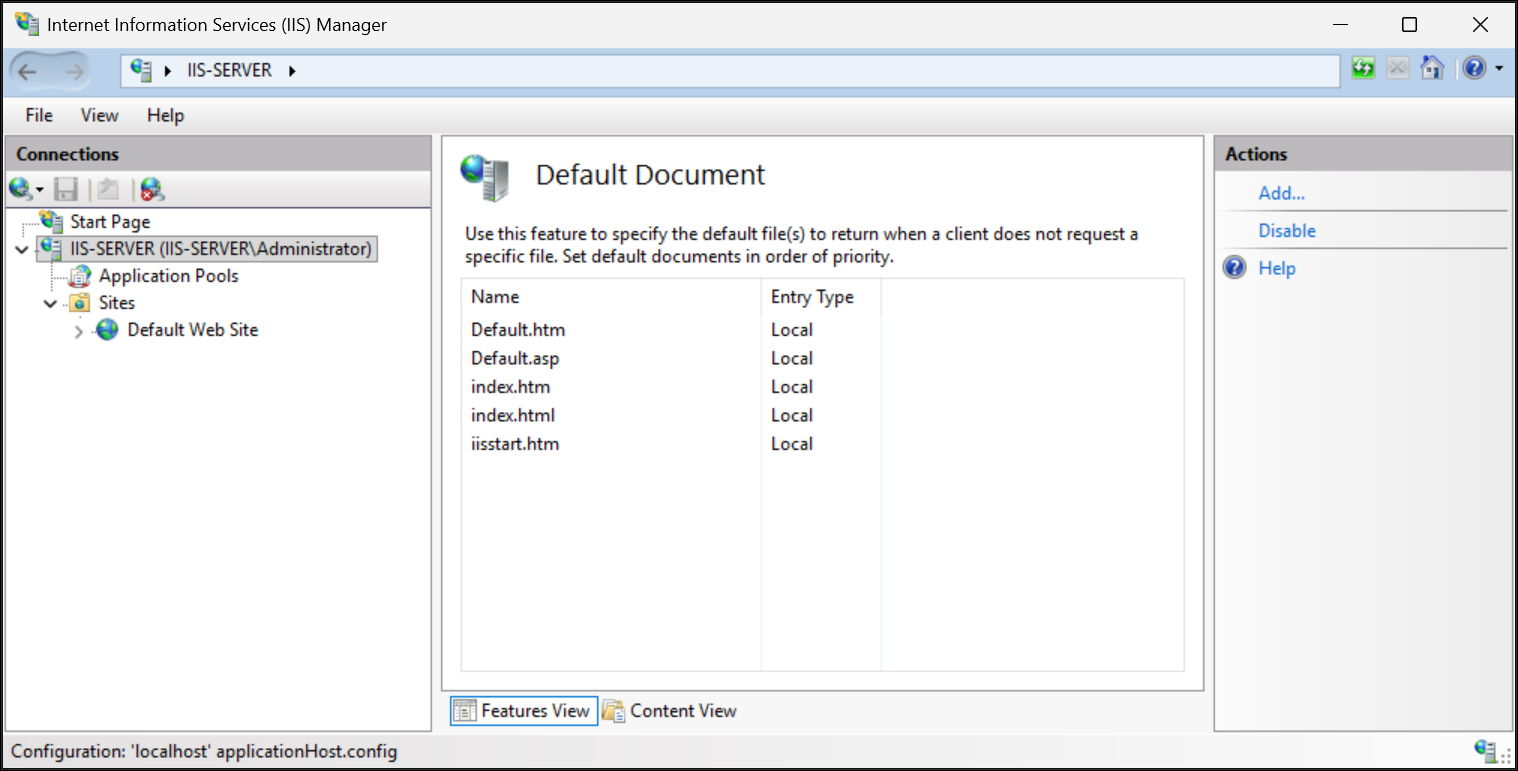Go to the Home page icon
This screenshot has width=1518, height=771.
coord(1432,69)
